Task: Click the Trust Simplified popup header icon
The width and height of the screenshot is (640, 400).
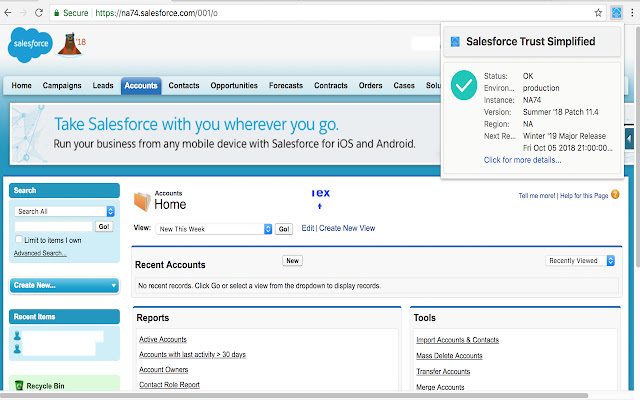Action: point(455,41)
